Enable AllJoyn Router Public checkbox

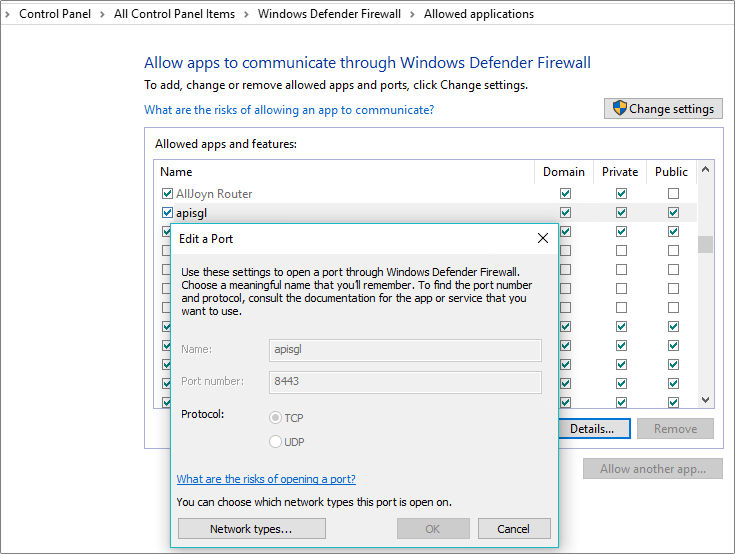(x=674, y=194)
